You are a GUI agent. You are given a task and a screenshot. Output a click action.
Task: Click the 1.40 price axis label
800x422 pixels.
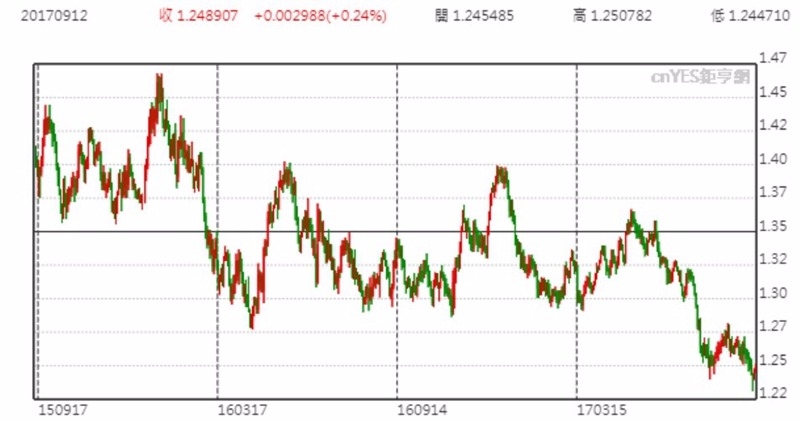coord(773,159)
